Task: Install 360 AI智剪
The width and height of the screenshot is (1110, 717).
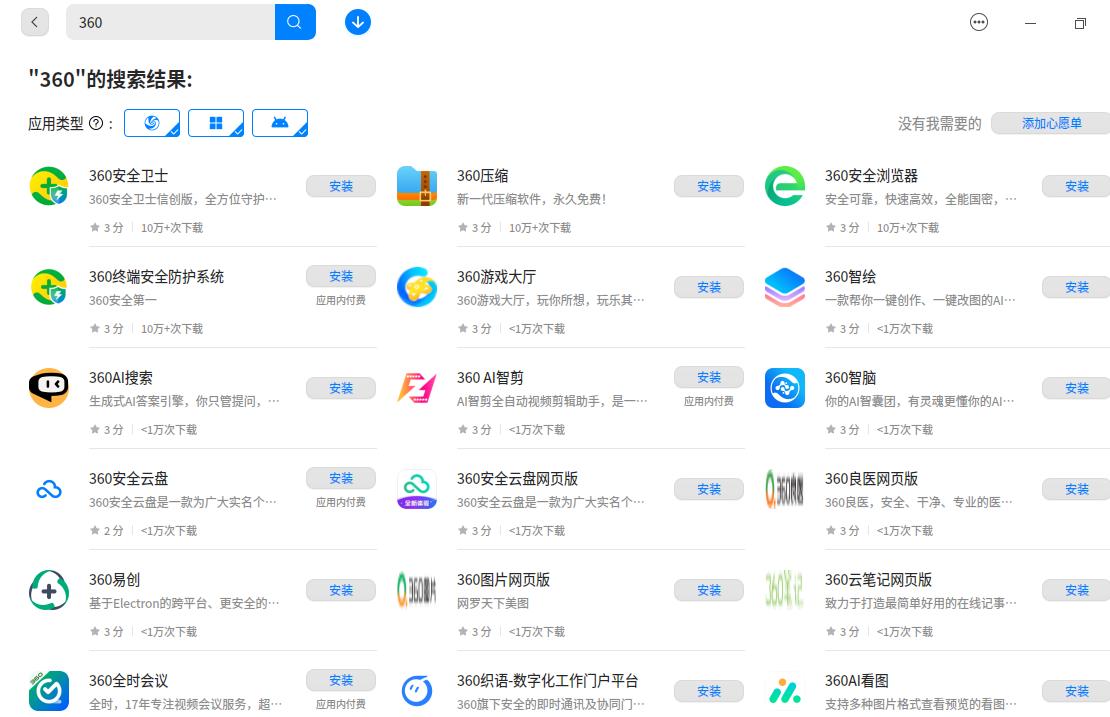Action: pyautogui.click(x=709, y=377)
